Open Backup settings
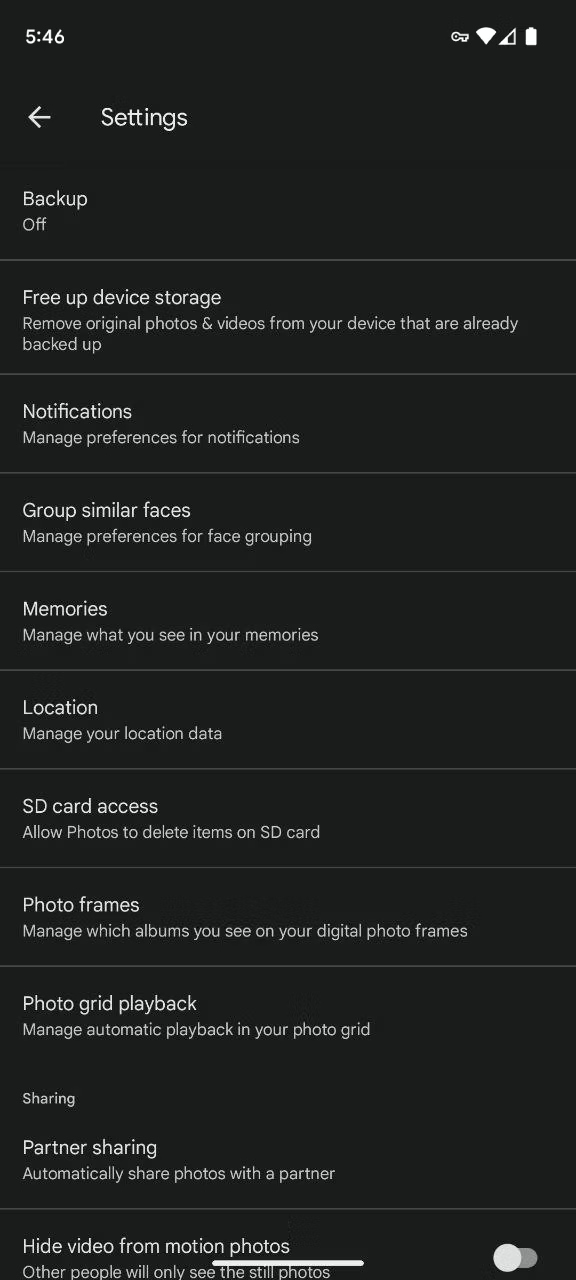 point(288,210)
